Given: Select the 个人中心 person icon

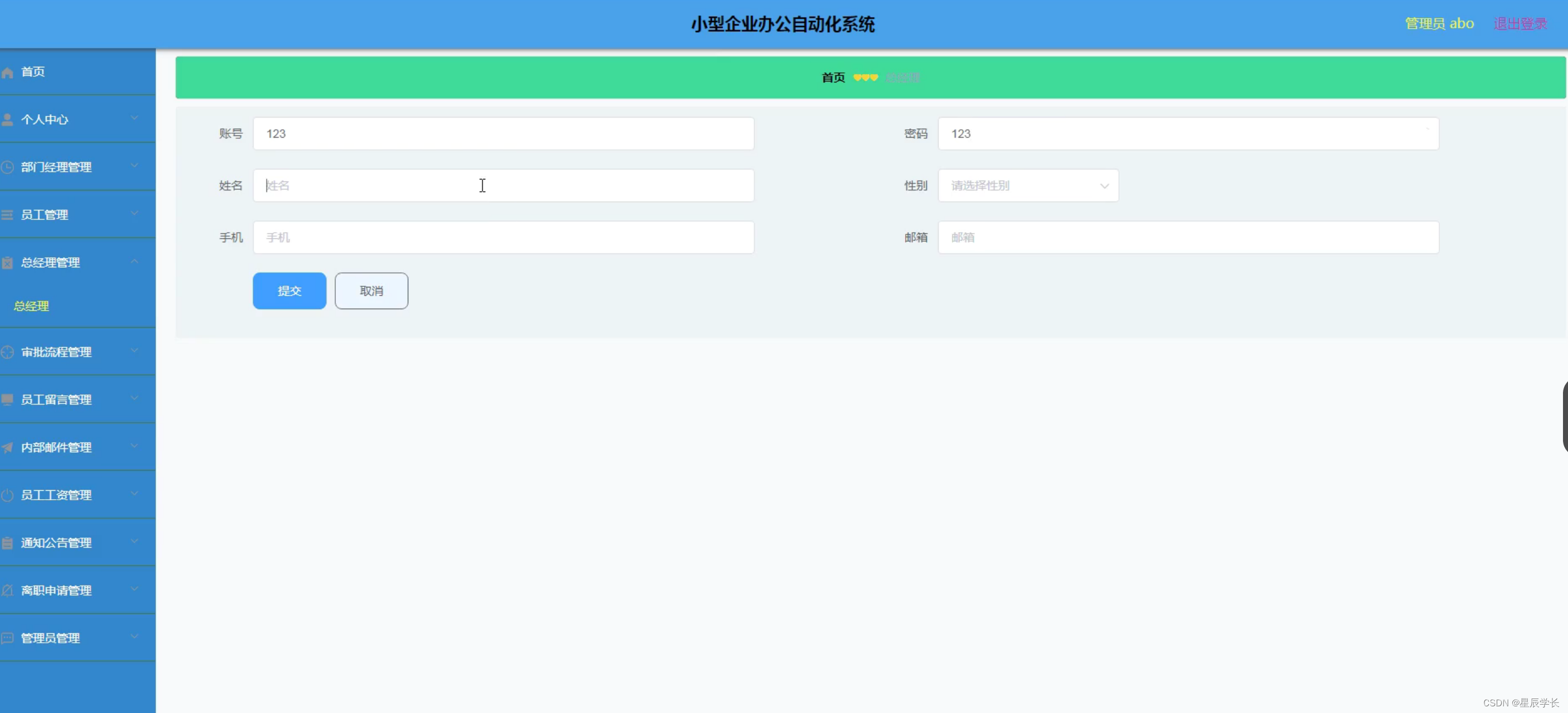Looking at the screenshot, I should 8,118.
